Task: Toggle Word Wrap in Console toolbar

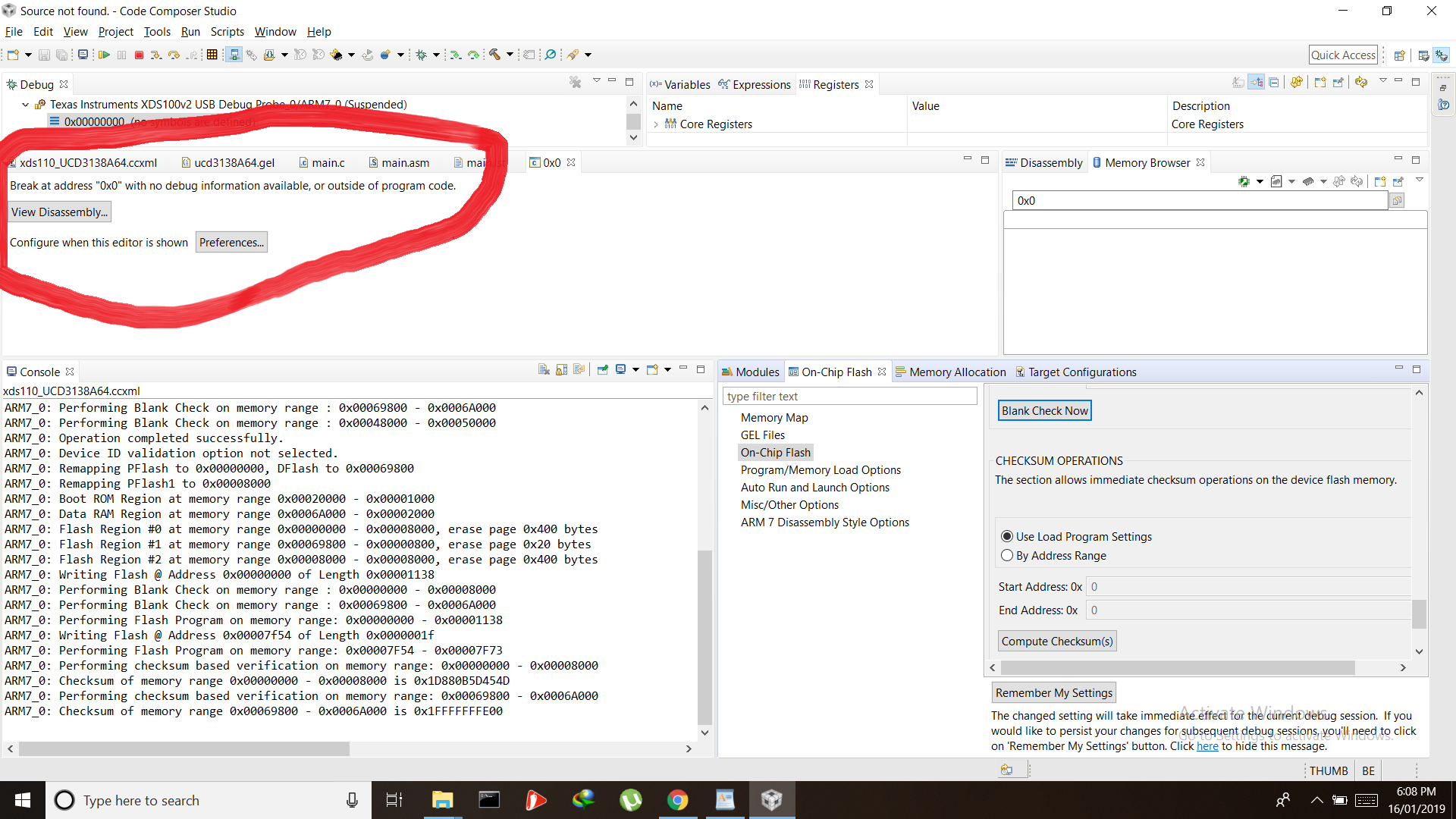Action: click(x=579, y=369)
